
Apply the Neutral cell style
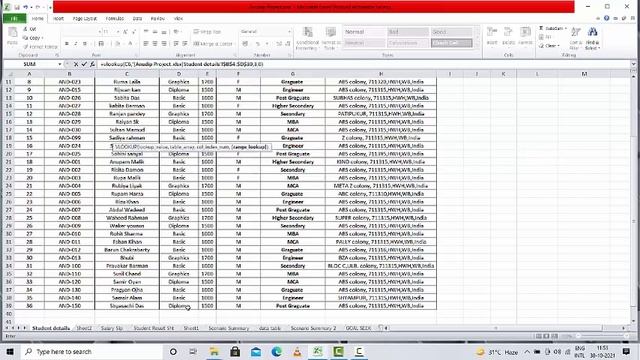click(x=364, y=43)
